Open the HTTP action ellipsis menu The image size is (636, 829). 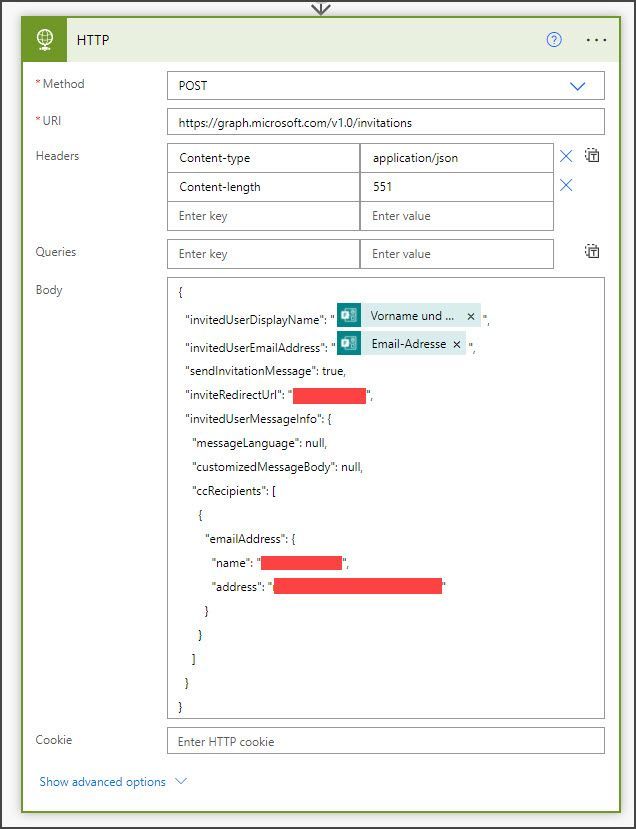pyautogui.click(x=596, y=40)
